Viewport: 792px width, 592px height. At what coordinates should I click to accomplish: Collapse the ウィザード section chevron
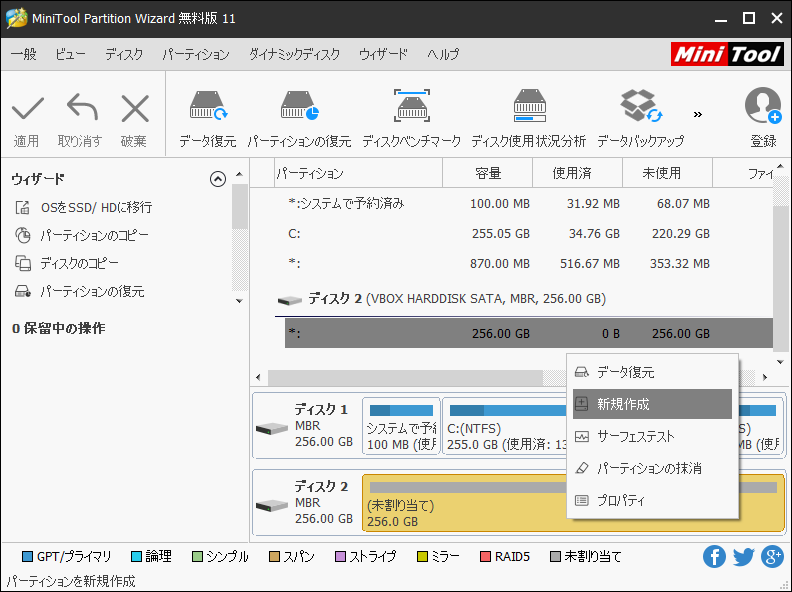(218, 179)
